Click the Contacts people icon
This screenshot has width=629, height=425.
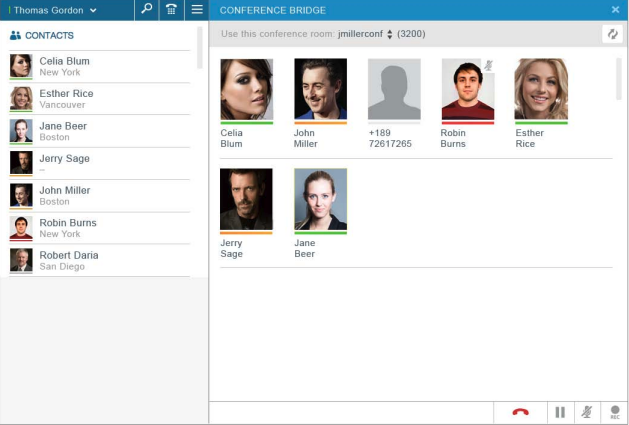coord(15,35)
